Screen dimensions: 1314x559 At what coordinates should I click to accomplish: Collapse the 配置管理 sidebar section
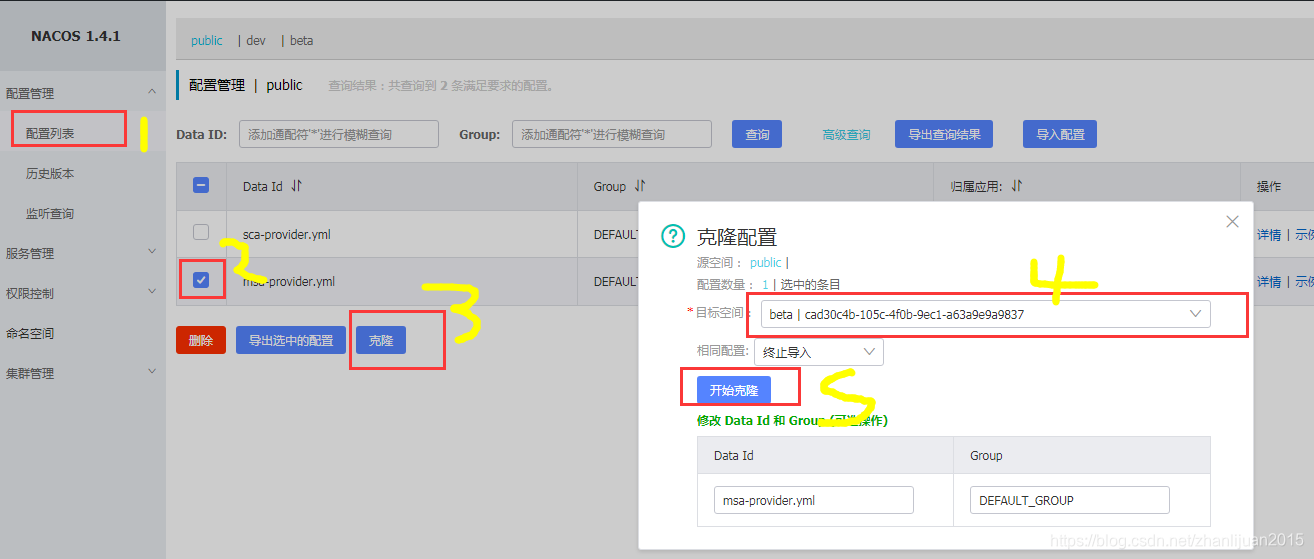pos(152,92)
